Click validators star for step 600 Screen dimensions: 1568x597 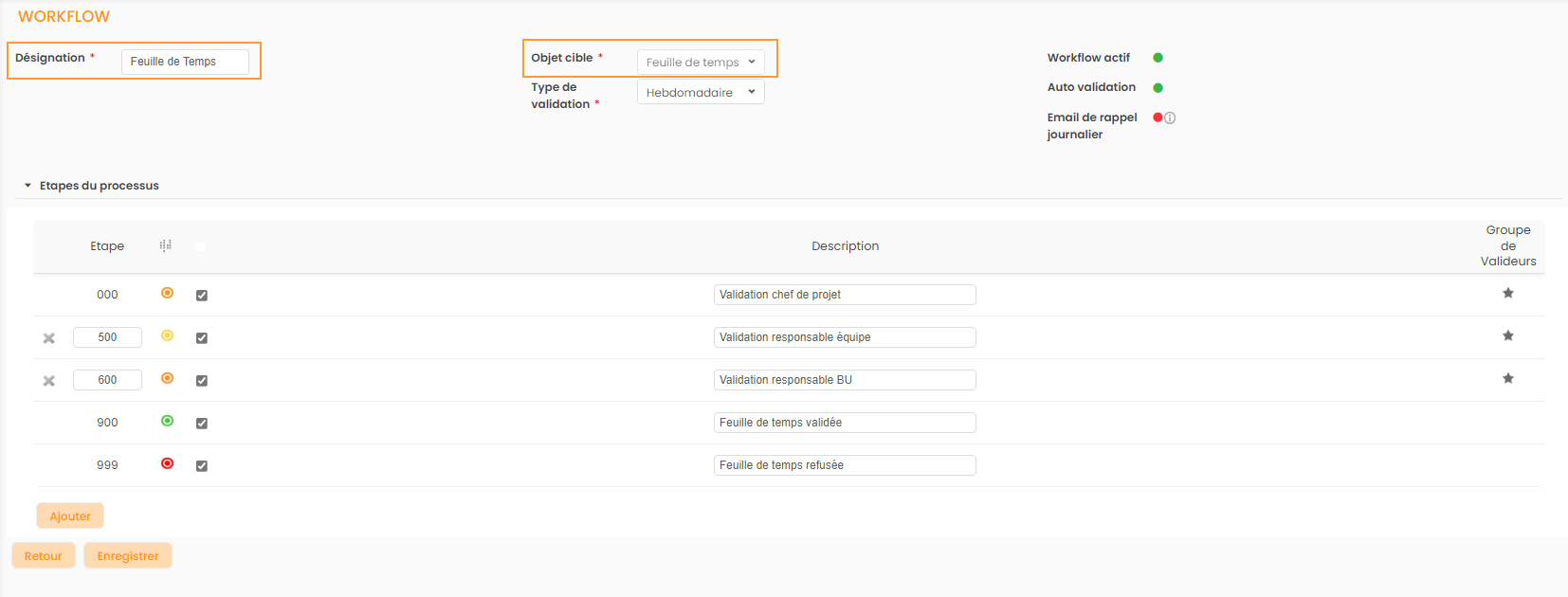click(x=1507, y=379)
